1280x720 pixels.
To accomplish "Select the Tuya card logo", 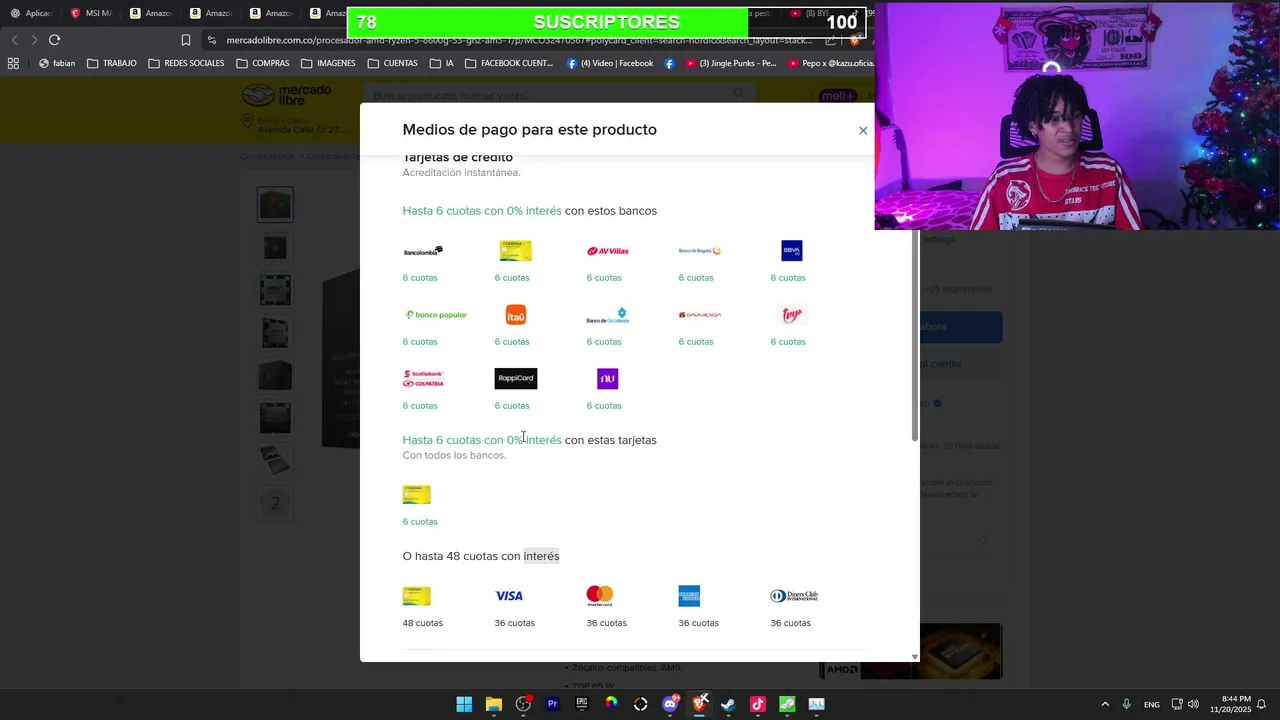I will (792, 315).
